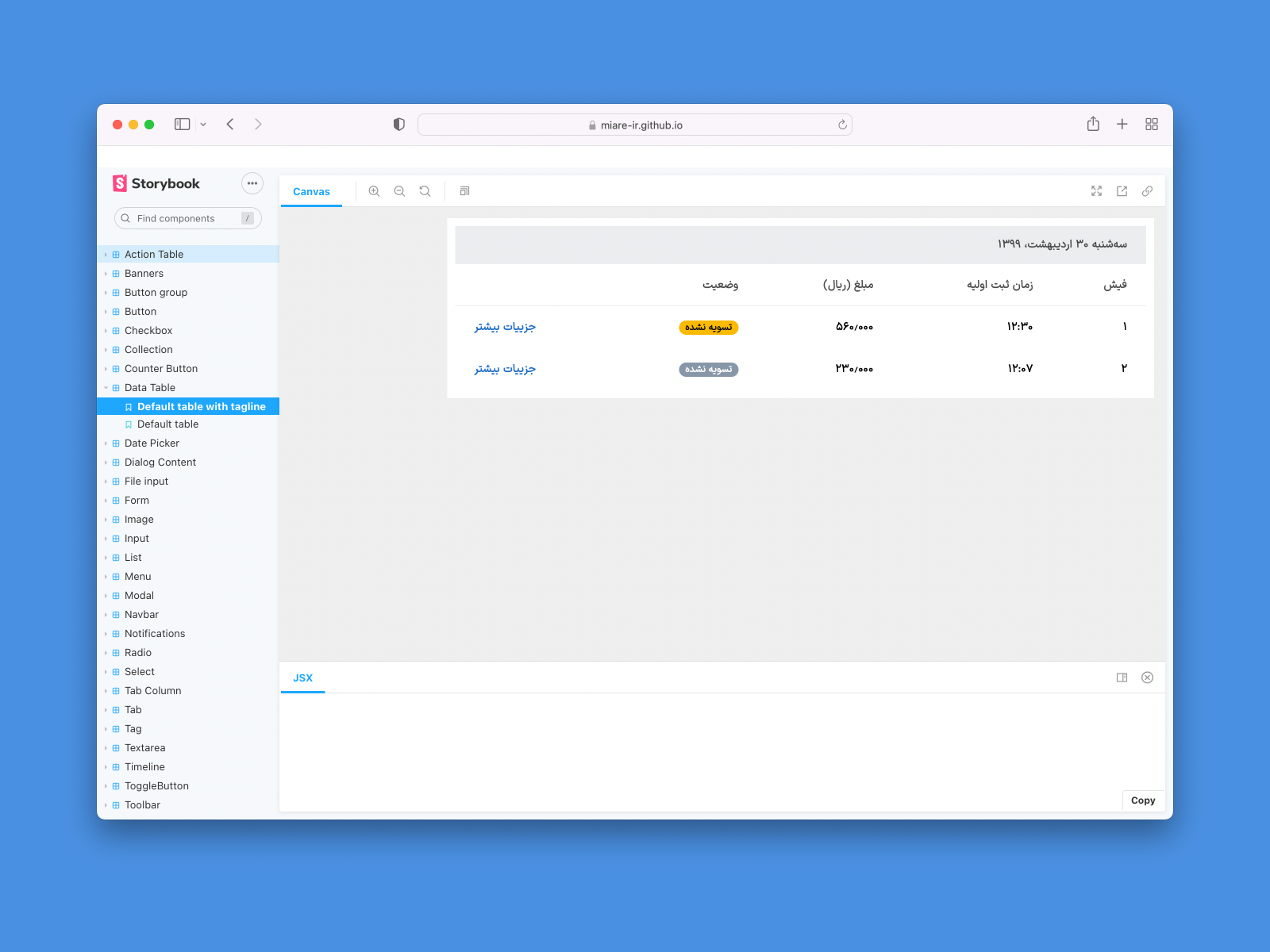The image size is (1270, 952).
Task: Click the جزییات بیشتر link in row ۱
Action: pos(505,327)
